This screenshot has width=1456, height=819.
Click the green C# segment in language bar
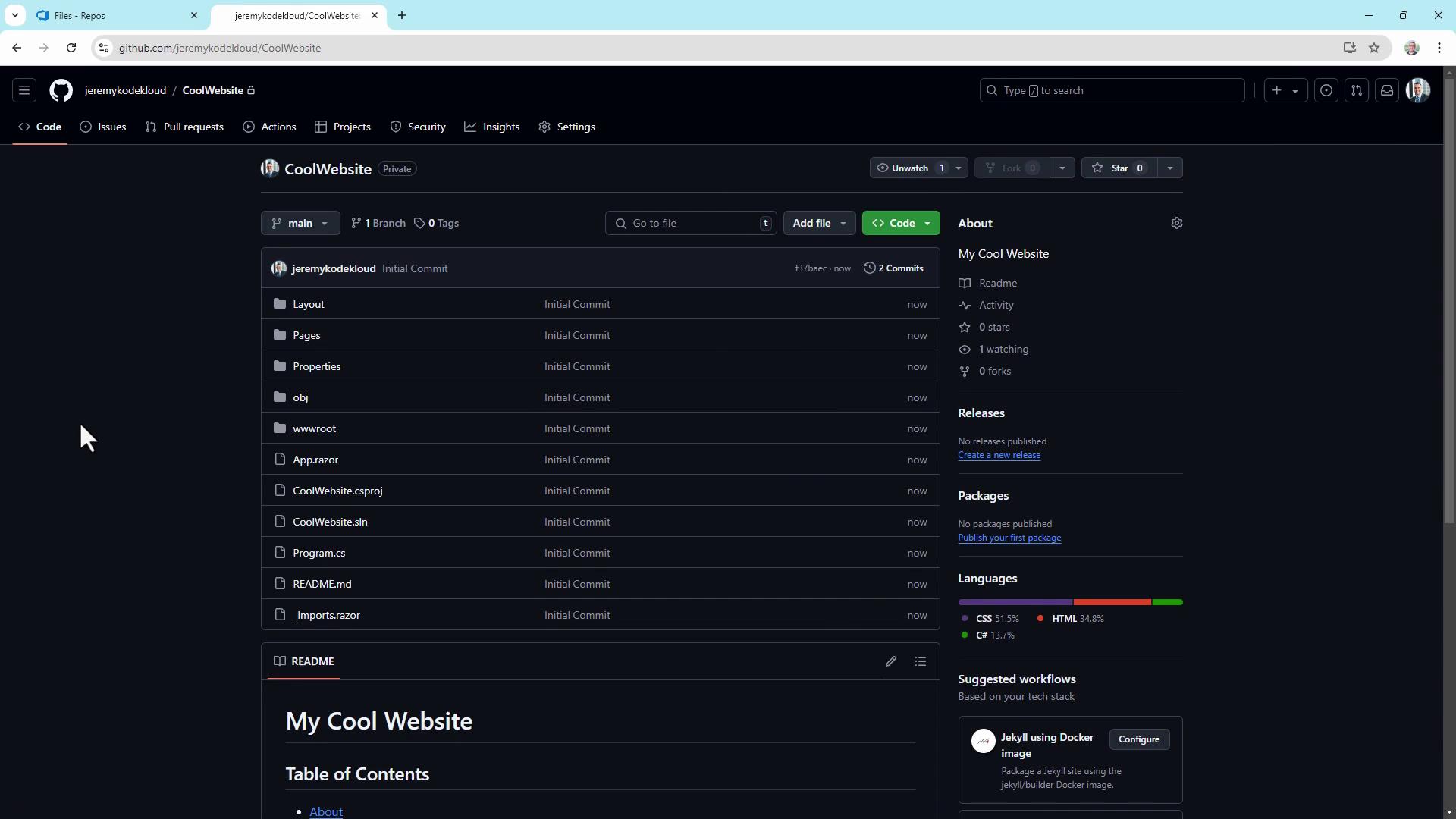tap(1168, 602)
